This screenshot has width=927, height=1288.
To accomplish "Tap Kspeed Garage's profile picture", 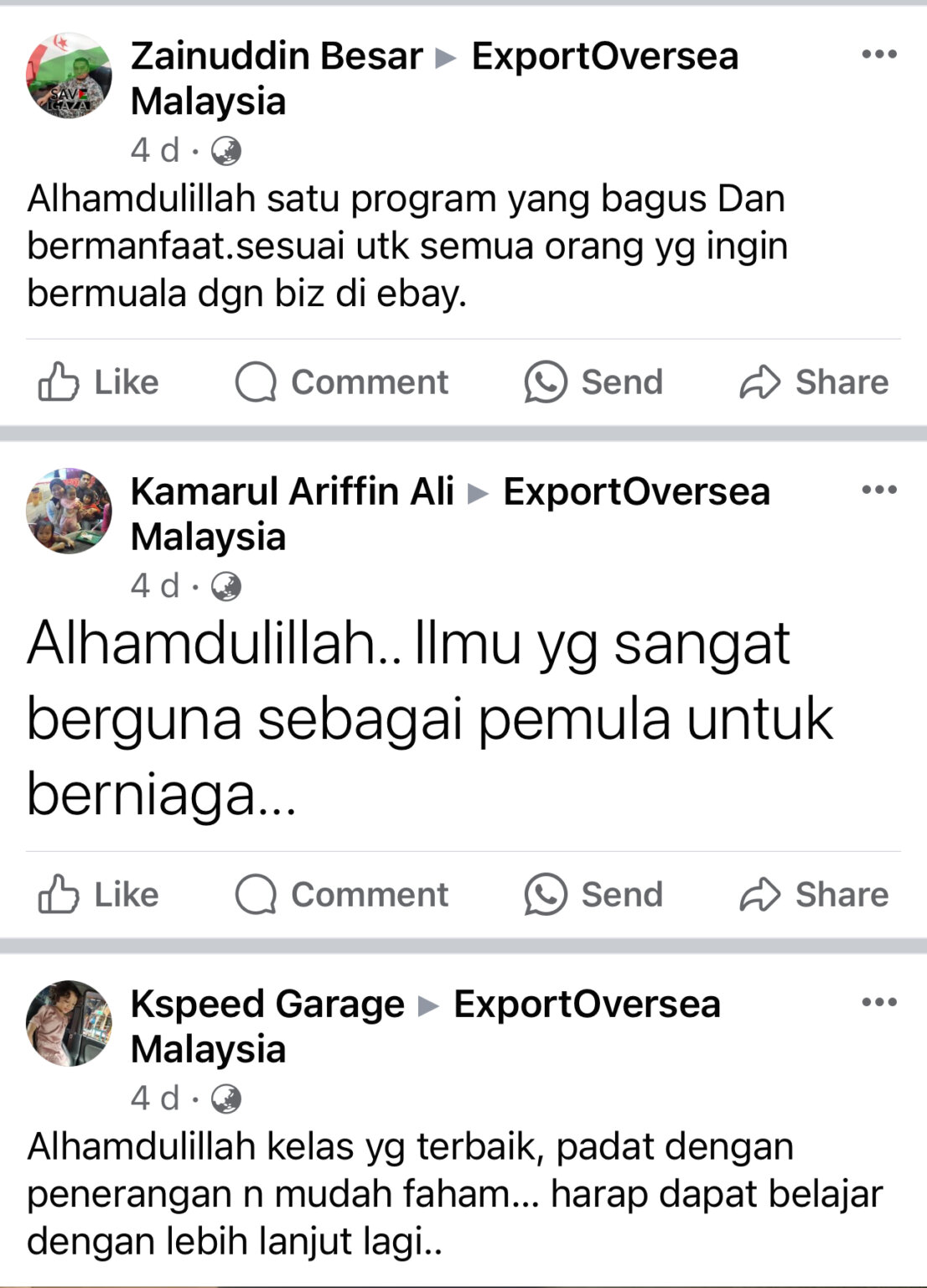I will point(69,1023).
